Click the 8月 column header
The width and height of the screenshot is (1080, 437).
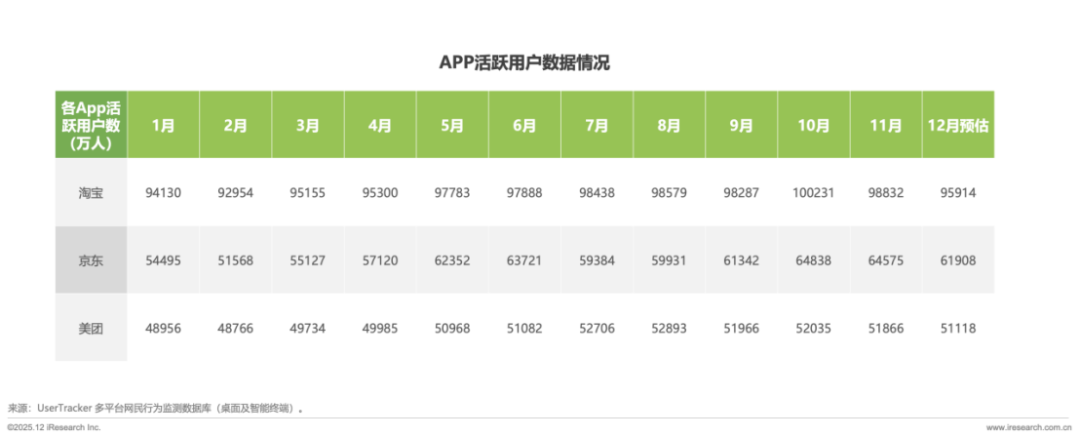669,125
